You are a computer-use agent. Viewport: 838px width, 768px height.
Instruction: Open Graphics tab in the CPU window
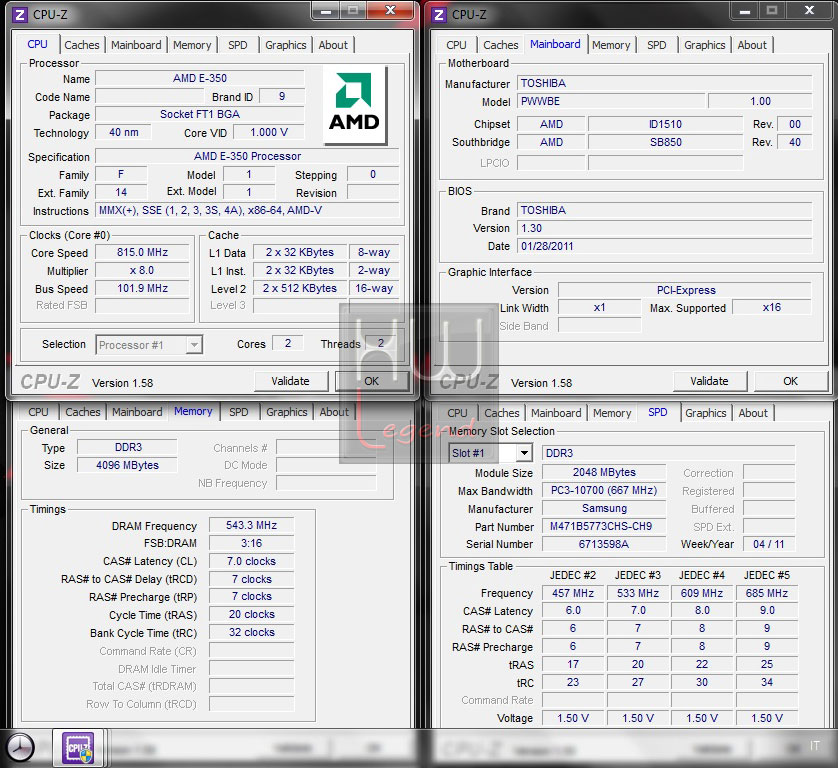click(286, 45)
